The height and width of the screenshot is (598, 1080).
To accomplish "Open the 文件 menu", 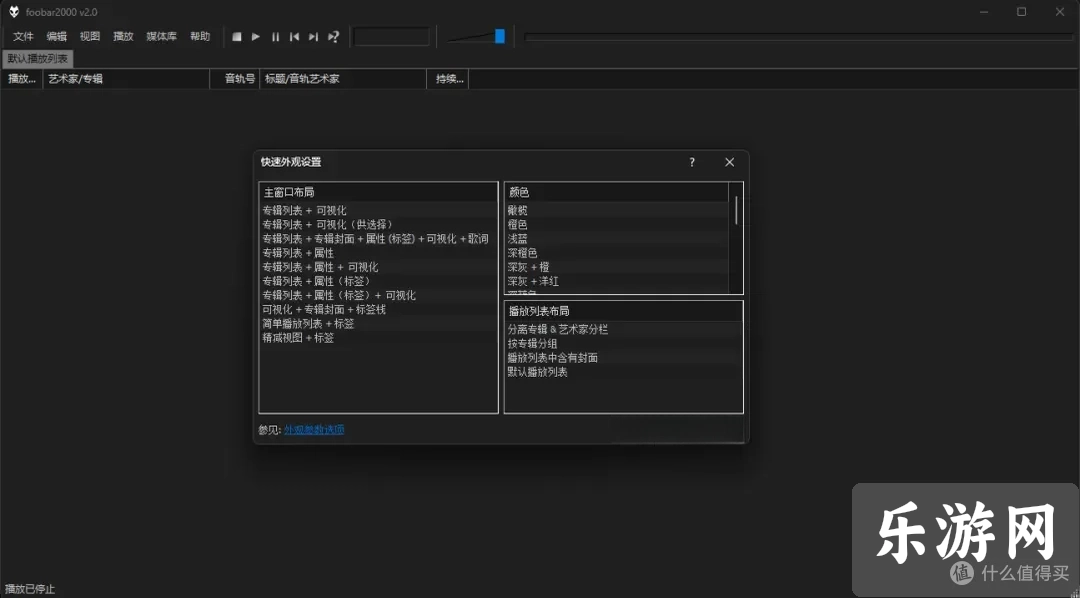I will 23,37.
